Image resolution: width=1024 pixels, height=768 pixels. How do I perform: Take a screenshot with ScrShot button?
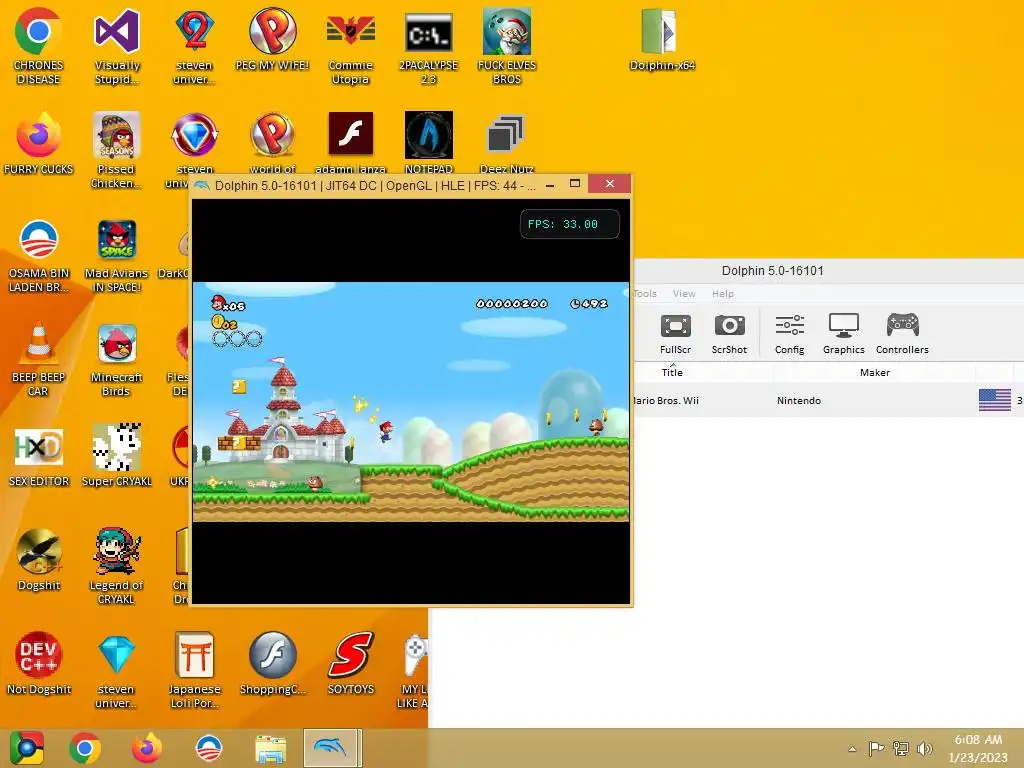729,334
